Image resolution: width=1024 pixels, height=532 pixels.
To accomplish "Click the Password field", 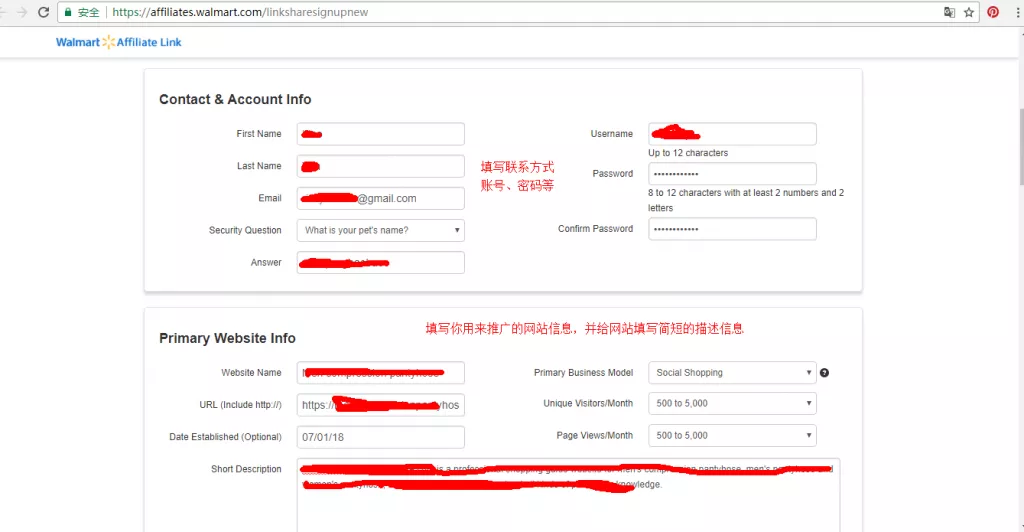I will click(x=732, y=174).
